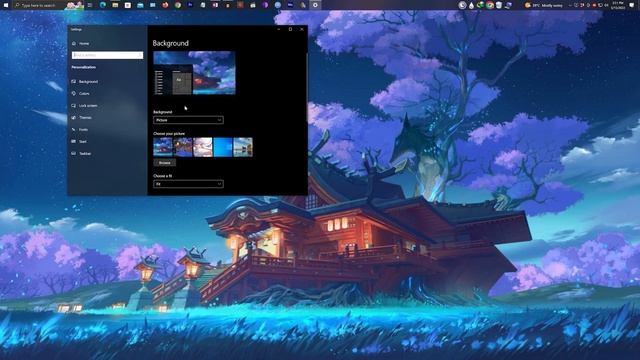Open the water drop taskbar icon
The height and width of the screenshot is (360, 640).
click(x=472, y=5)
